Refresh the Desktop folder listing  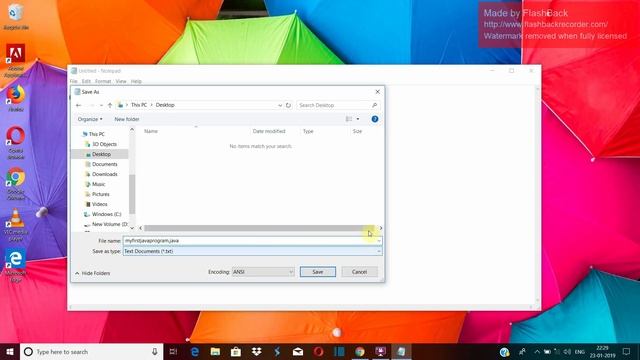[x=288, y=105]
